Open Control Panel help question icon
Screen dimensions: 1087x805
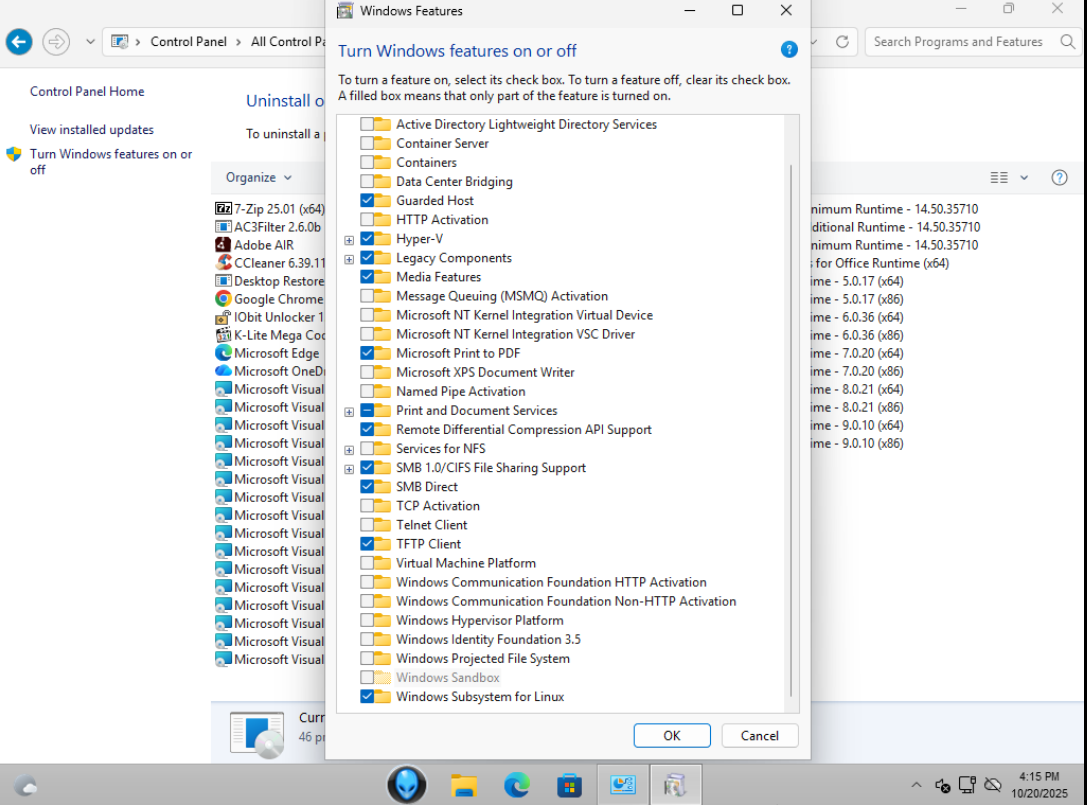pos(1059,178)
